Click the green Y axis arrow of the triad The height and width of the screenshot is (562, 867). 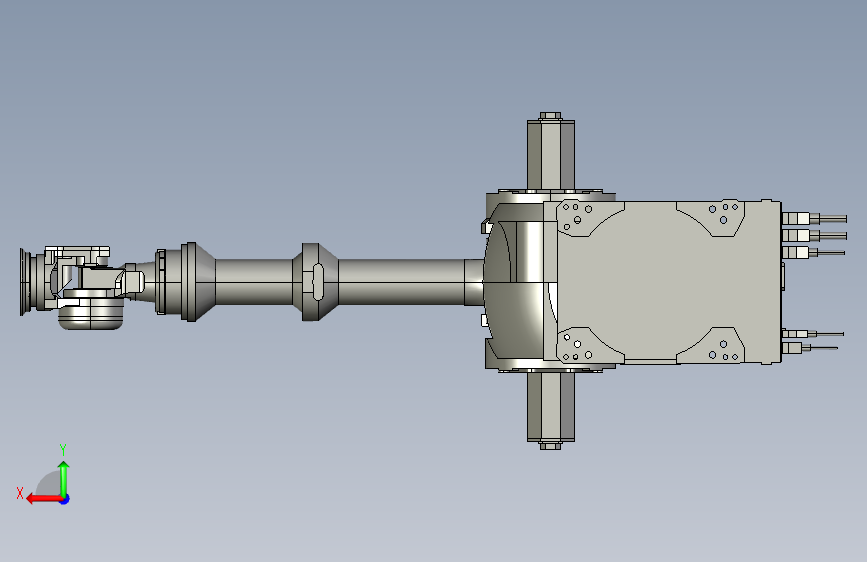[64, 479]
